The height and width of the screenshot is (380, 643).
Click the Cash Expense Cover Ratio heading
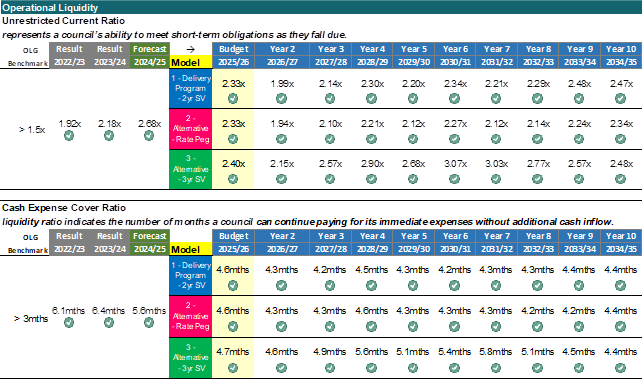click(64, 208)
